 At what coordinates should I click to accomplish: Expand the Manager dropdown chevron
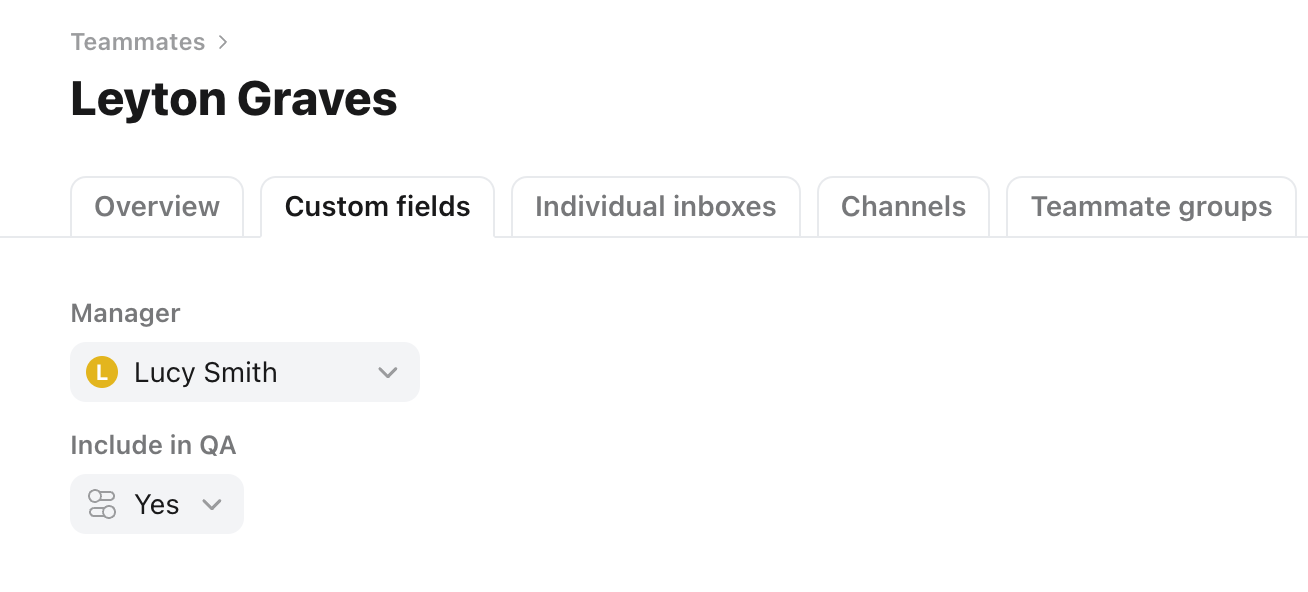pyautogui.click(x=388, y=373)
